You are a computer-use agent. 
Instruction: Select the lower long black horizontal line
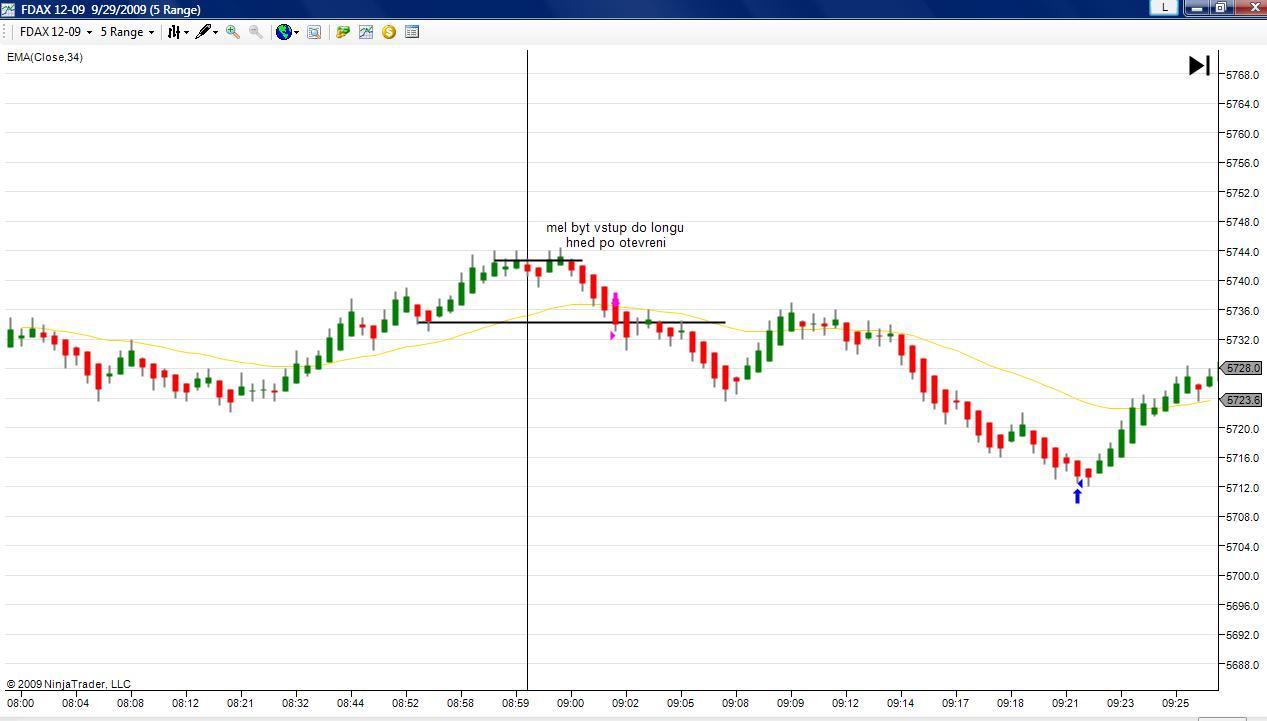[x=571, y=322]
